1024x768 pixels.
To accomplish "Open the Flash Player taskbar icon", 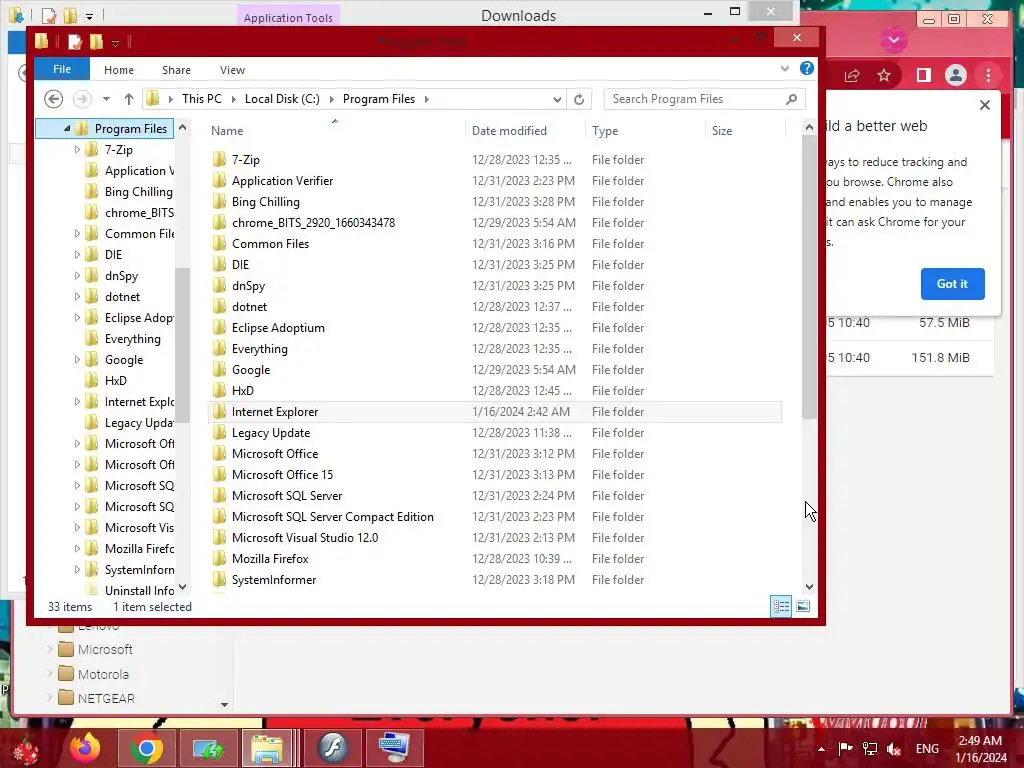I will pyautogui.click(x=333, y=748).
